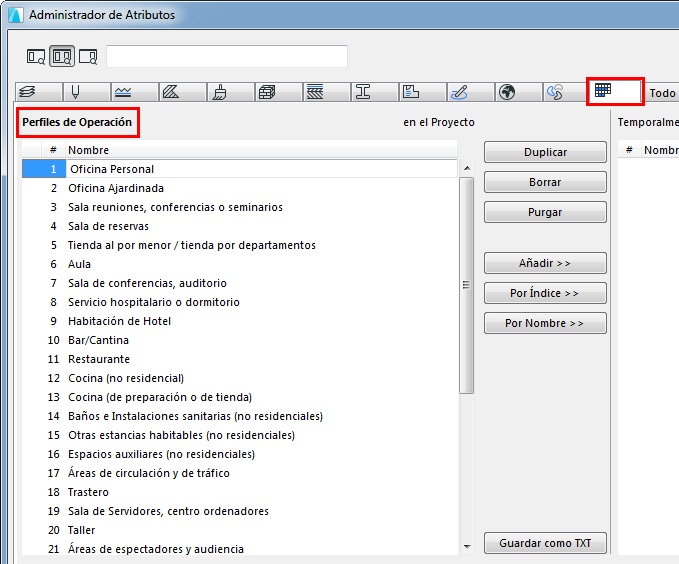679x564 pixels.
Task: Select the Bar/Cantina row
Action: (240, 340)
